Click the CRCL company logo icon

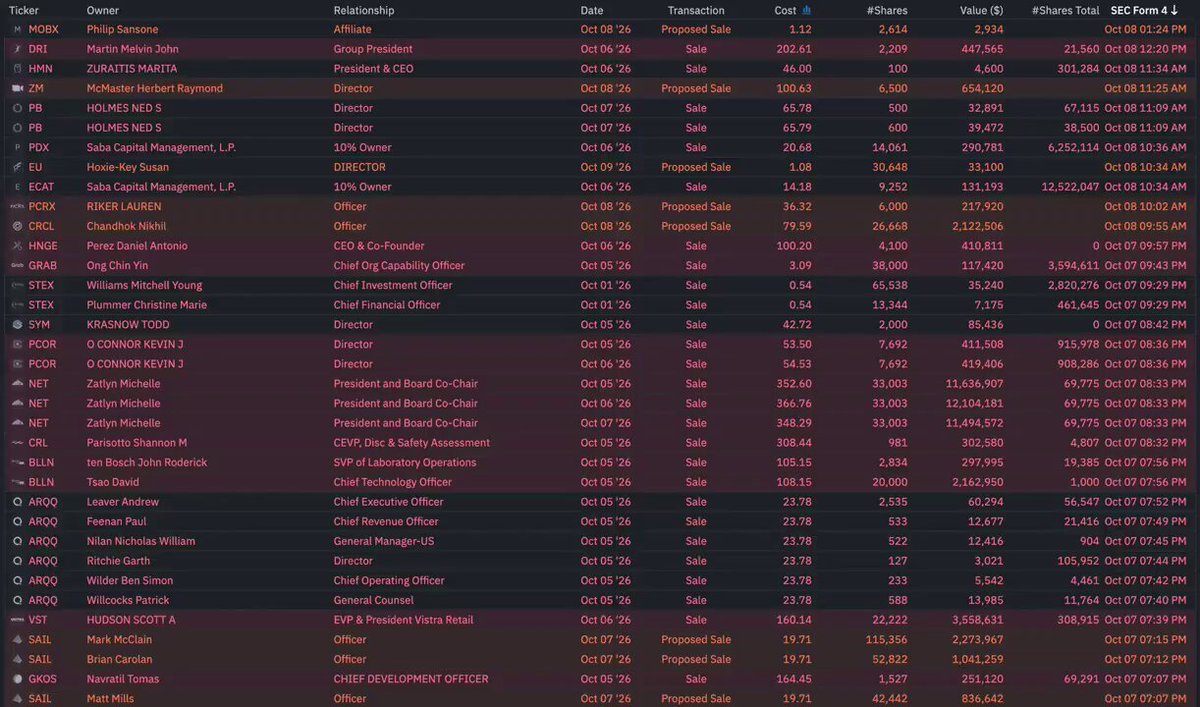(x=16, y=226)
